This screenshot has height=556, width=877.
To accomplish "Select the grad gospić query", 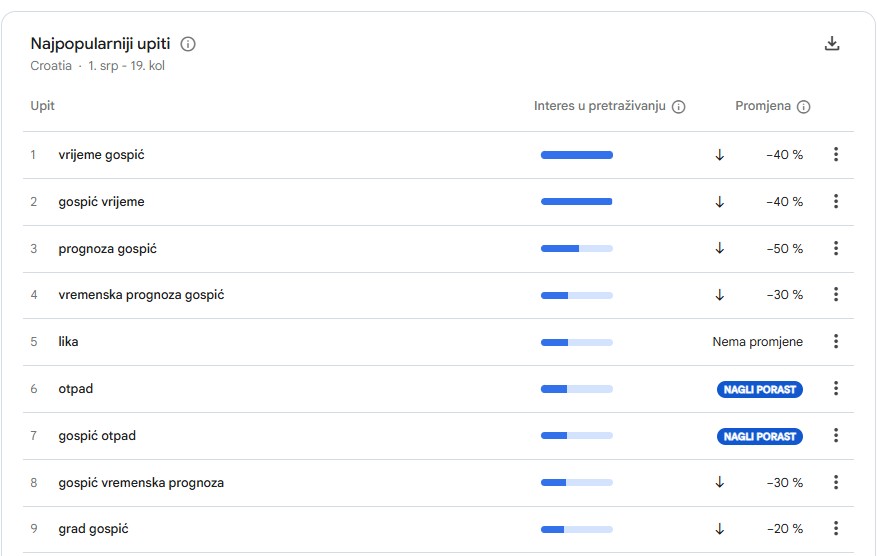I will click(93, 529).
